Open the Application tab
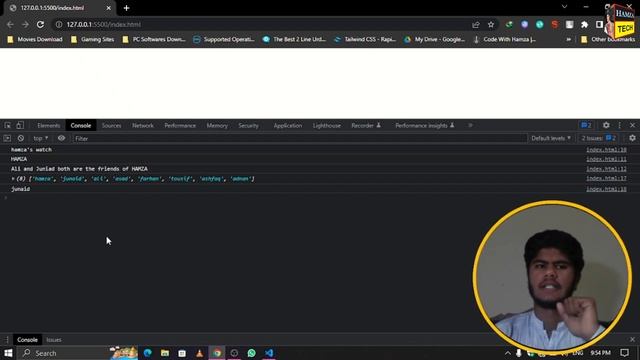640x360 pixels. (288, 125)
